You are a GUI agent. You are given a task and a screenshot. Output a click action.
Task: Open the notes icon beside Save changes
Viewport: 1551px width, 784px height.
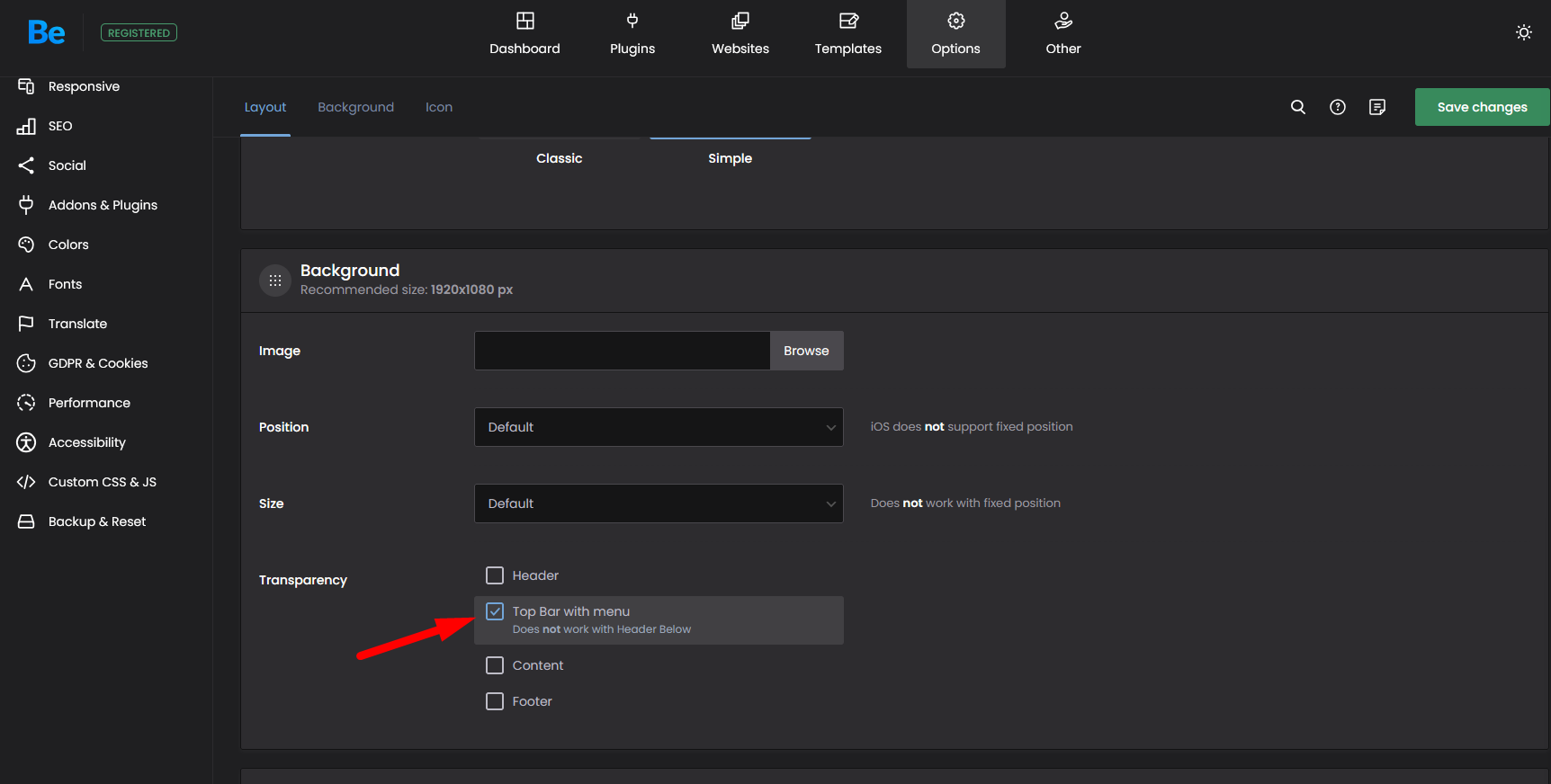coord(1377,107)
